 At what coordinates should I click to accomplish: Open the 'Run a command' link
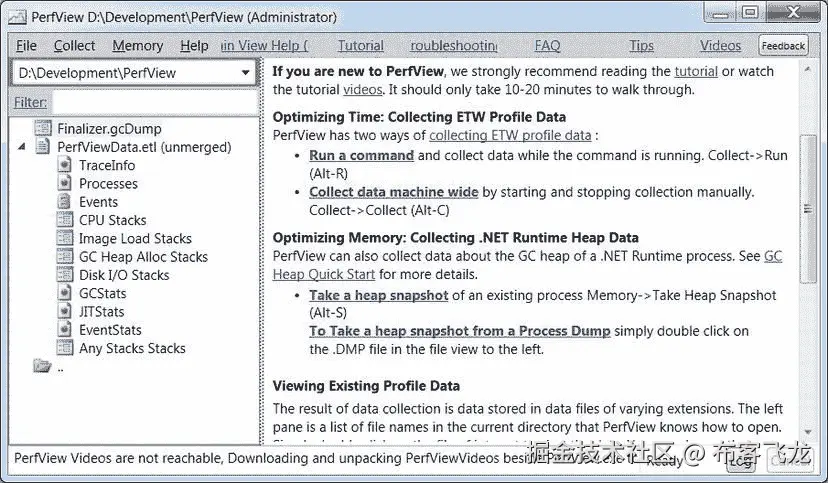tap(361, 155)
